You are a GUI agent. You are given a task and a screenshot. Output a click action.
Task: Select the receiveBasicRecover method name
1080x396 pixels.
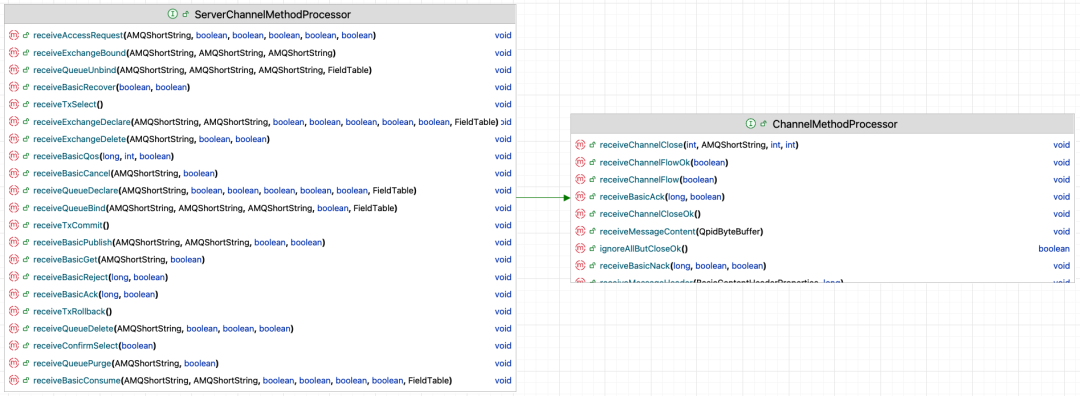74,87
